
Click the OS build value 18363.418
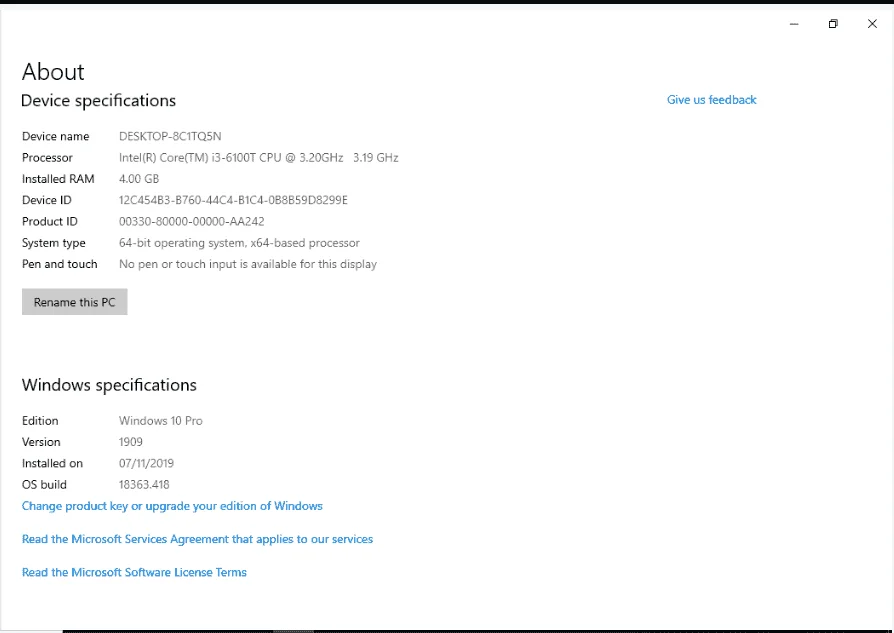pyautogui.click(x=144, y=485)
